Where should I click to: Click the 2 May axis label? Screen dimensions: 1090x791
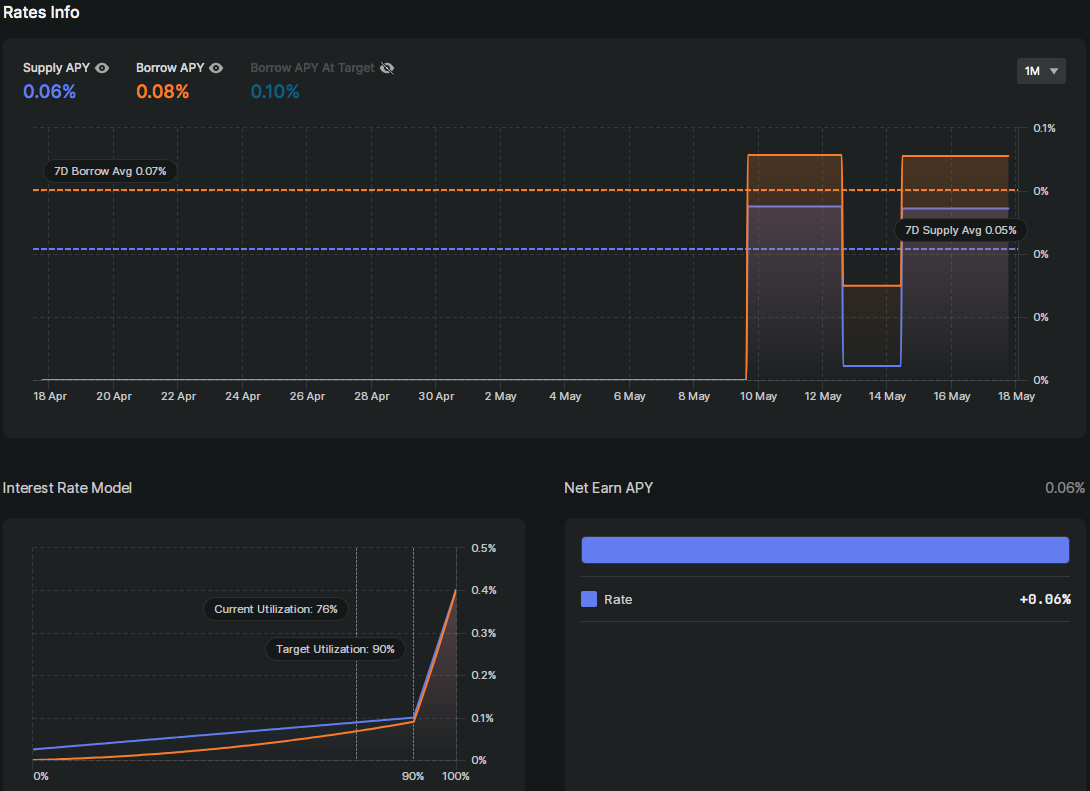coord(501,396)
